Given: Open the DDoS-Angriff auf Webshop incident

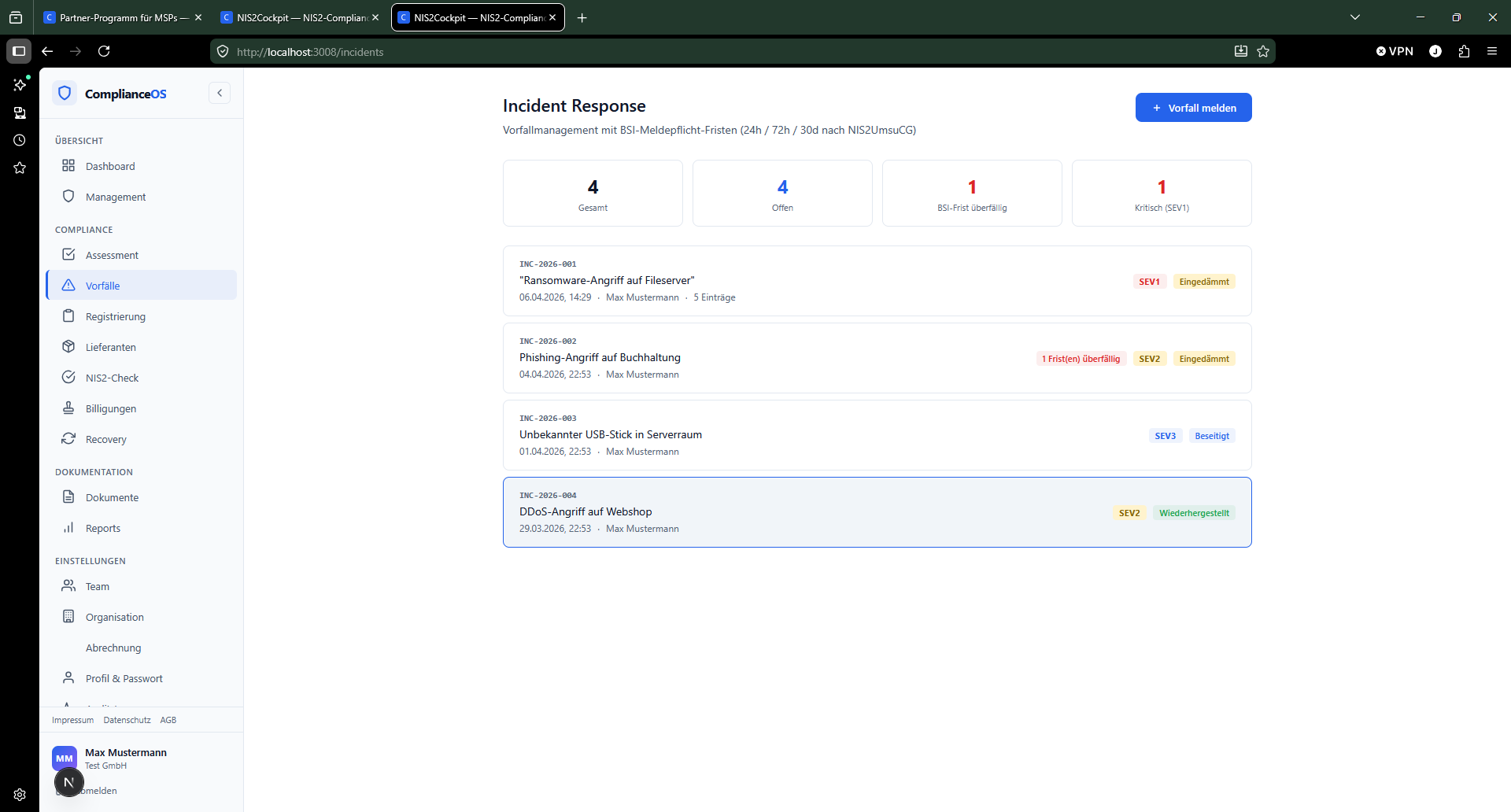Looking at the screenshot, I should coord(586,511).
